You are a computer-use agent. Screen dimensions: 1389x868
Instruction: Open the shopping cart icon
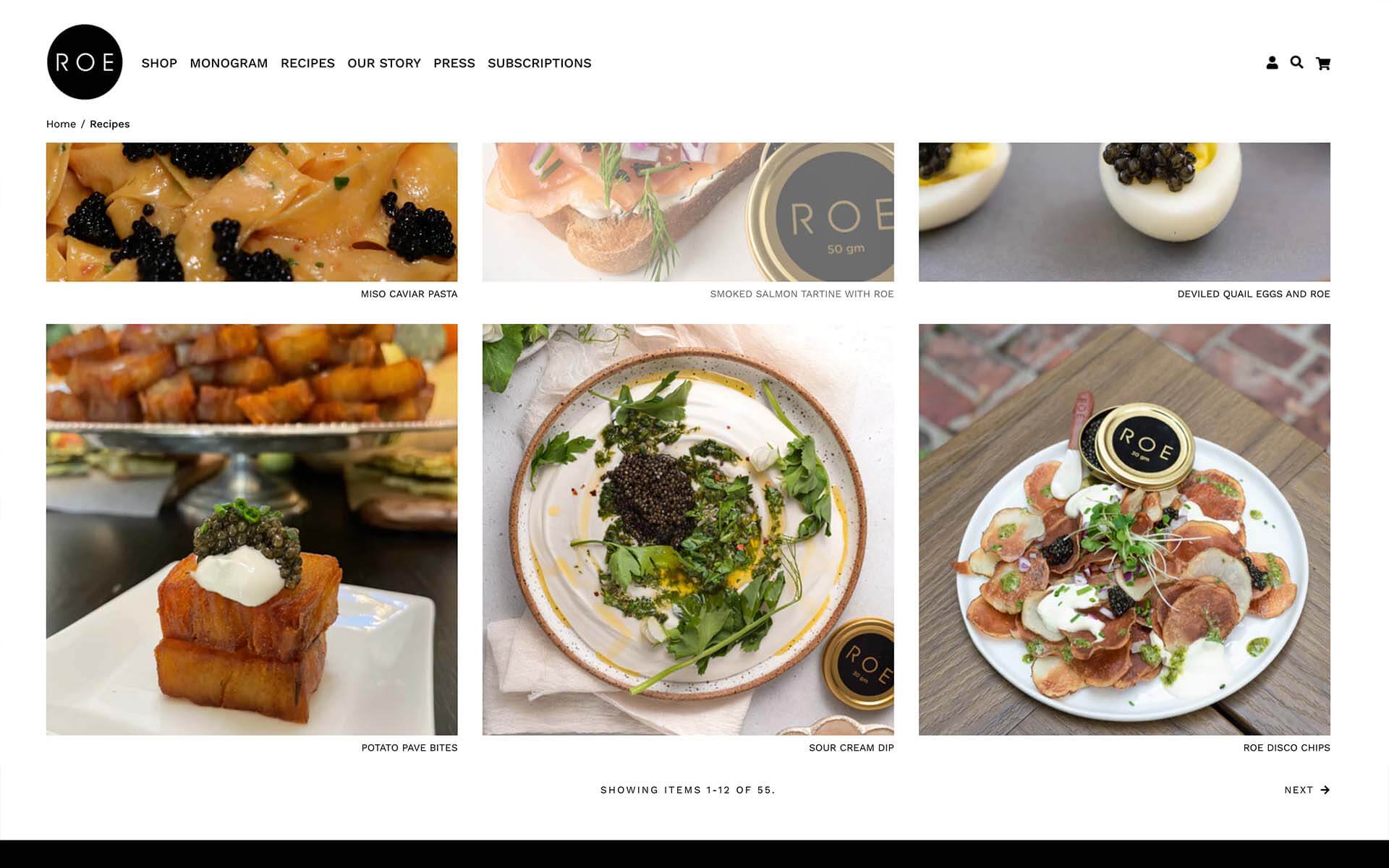1323,64
